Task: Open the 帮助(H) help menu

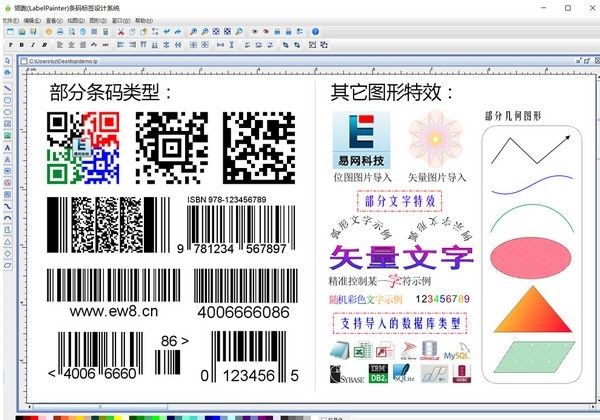Action: click(144, 21)
